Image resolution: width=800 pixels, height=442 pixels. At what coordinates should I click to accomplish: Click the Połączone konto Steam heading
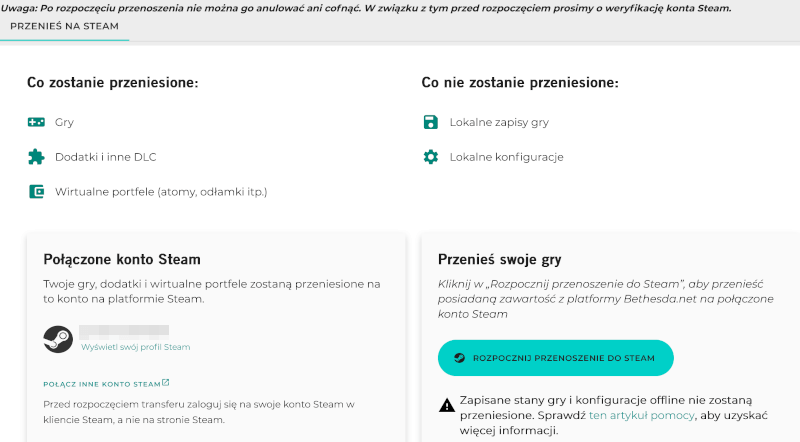pos(122,259)
